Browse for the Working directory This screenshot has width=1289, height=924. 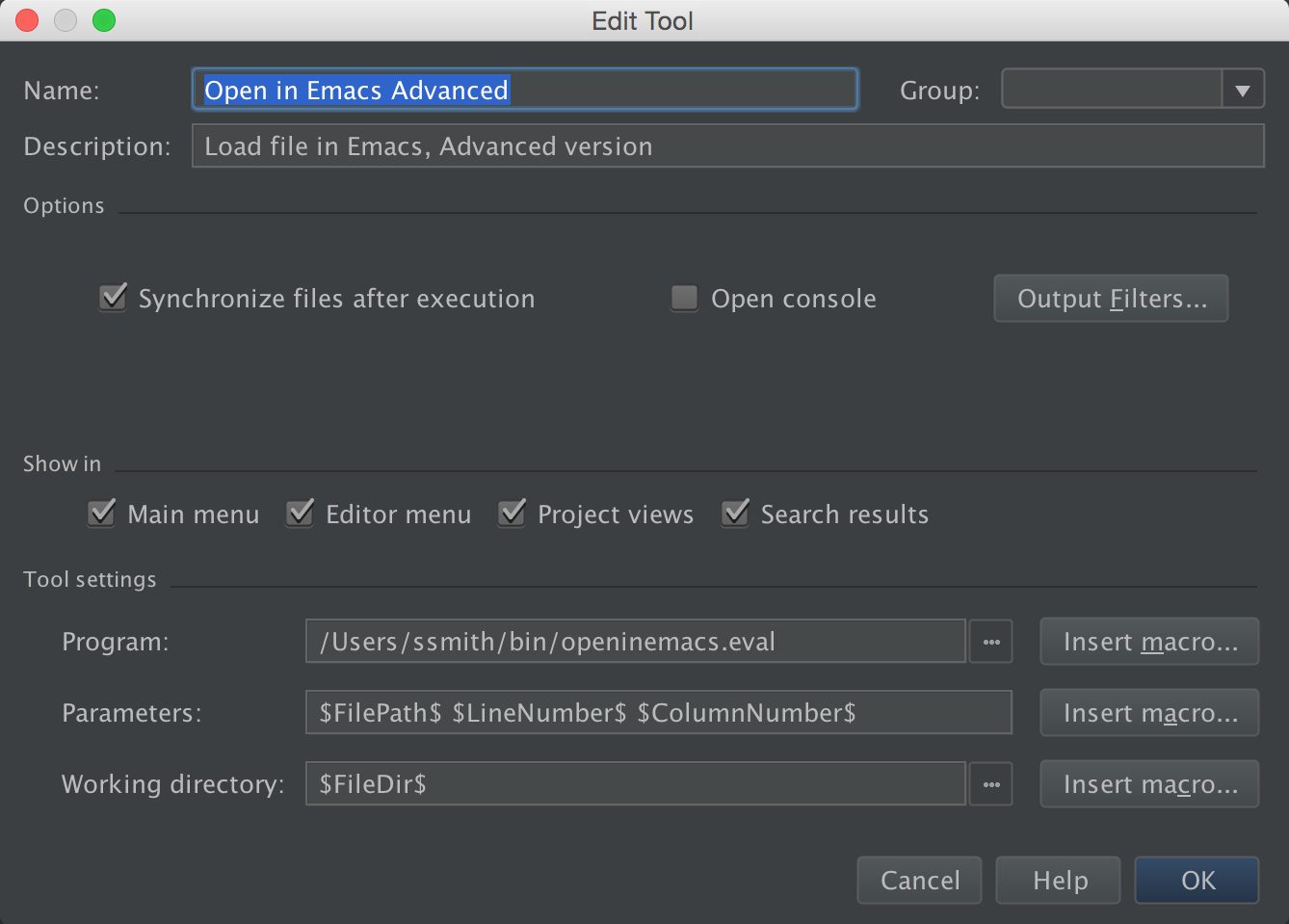coord(990,783)
